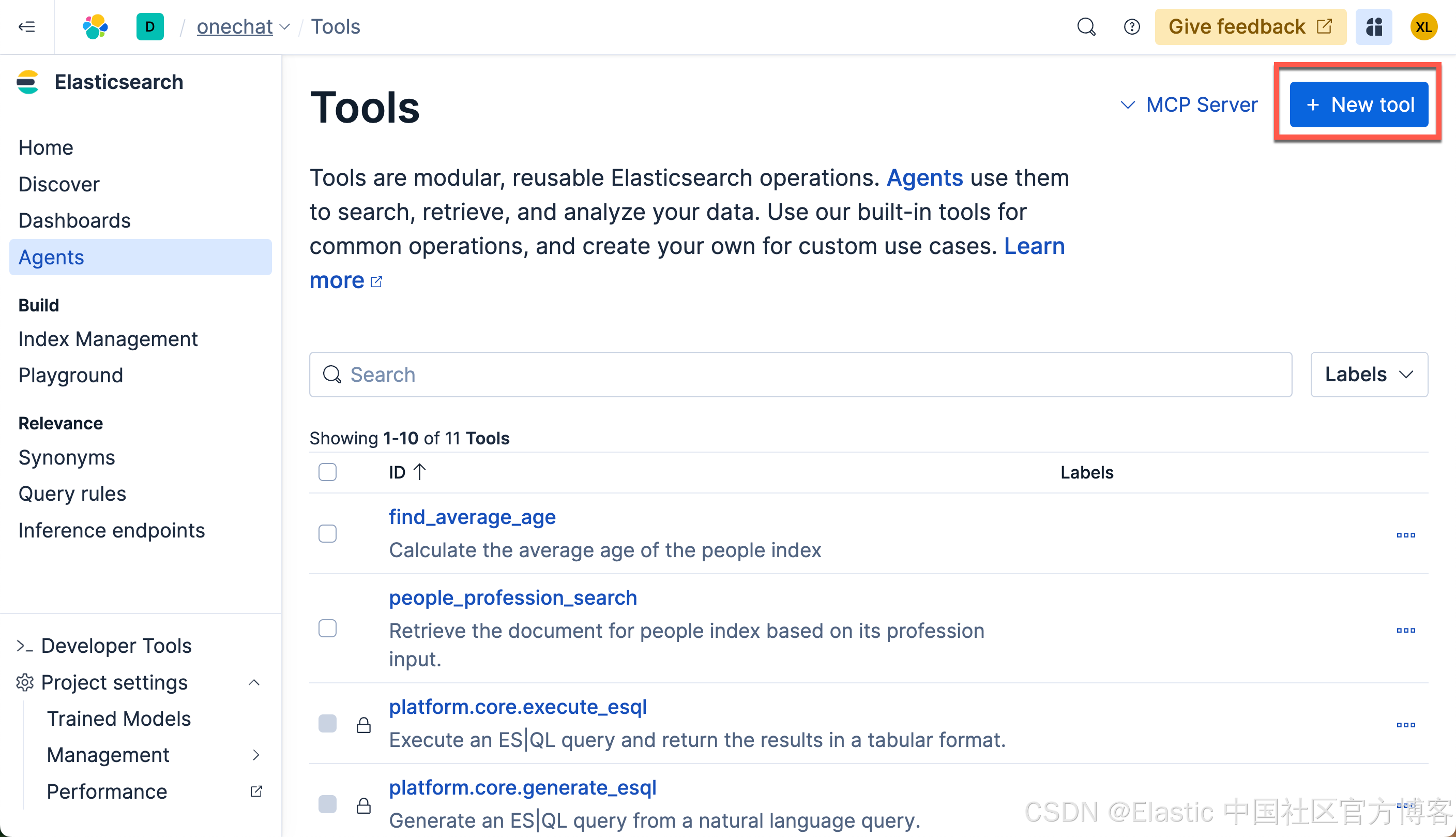
Task: Toggle the select-all tools checkbox
Action: (x=327, y=472)
